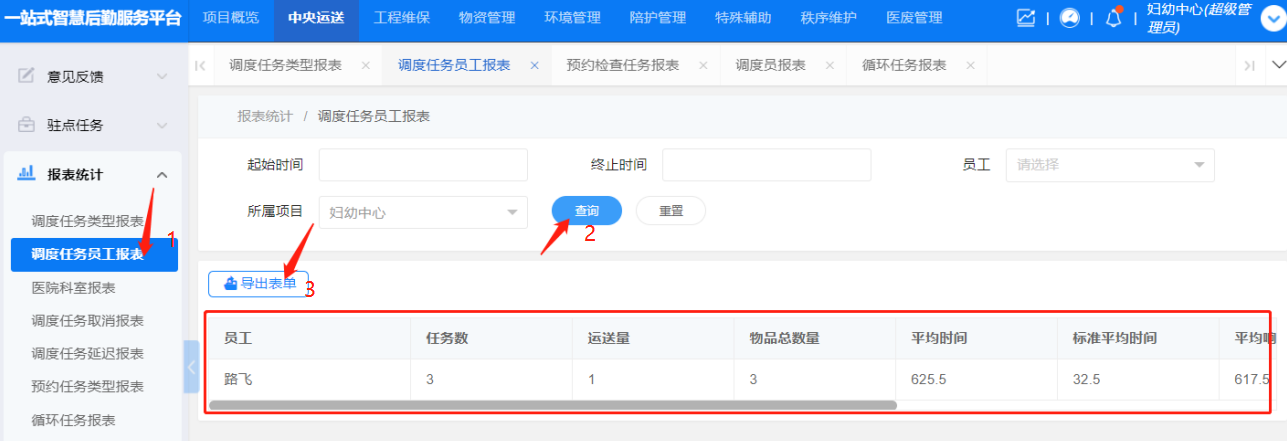Click the 物品总数量 column header
Screen dimensions: 1287x441
click(x=815, y=338)
